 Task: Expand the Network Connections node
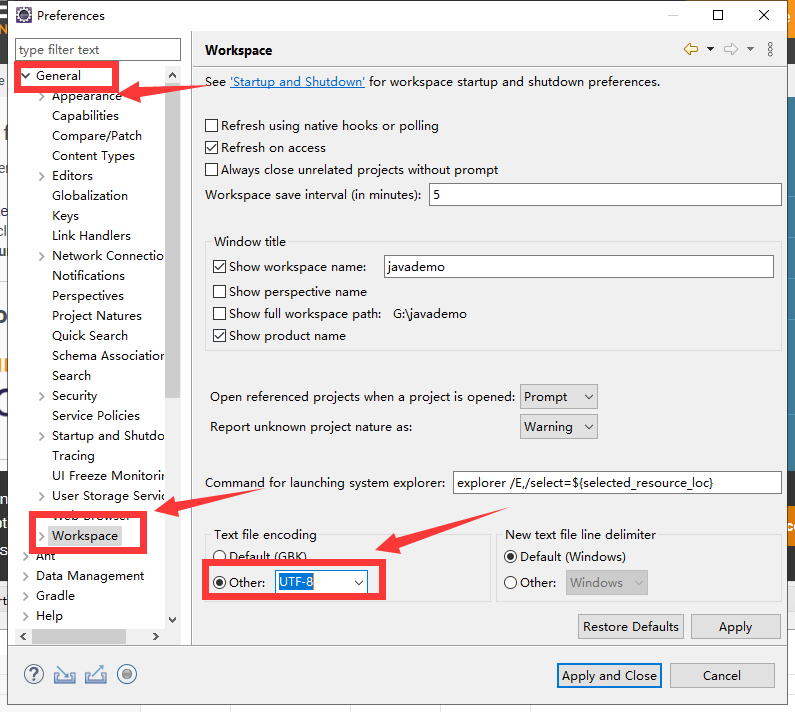pyautogui.click(x=42, y=256)
